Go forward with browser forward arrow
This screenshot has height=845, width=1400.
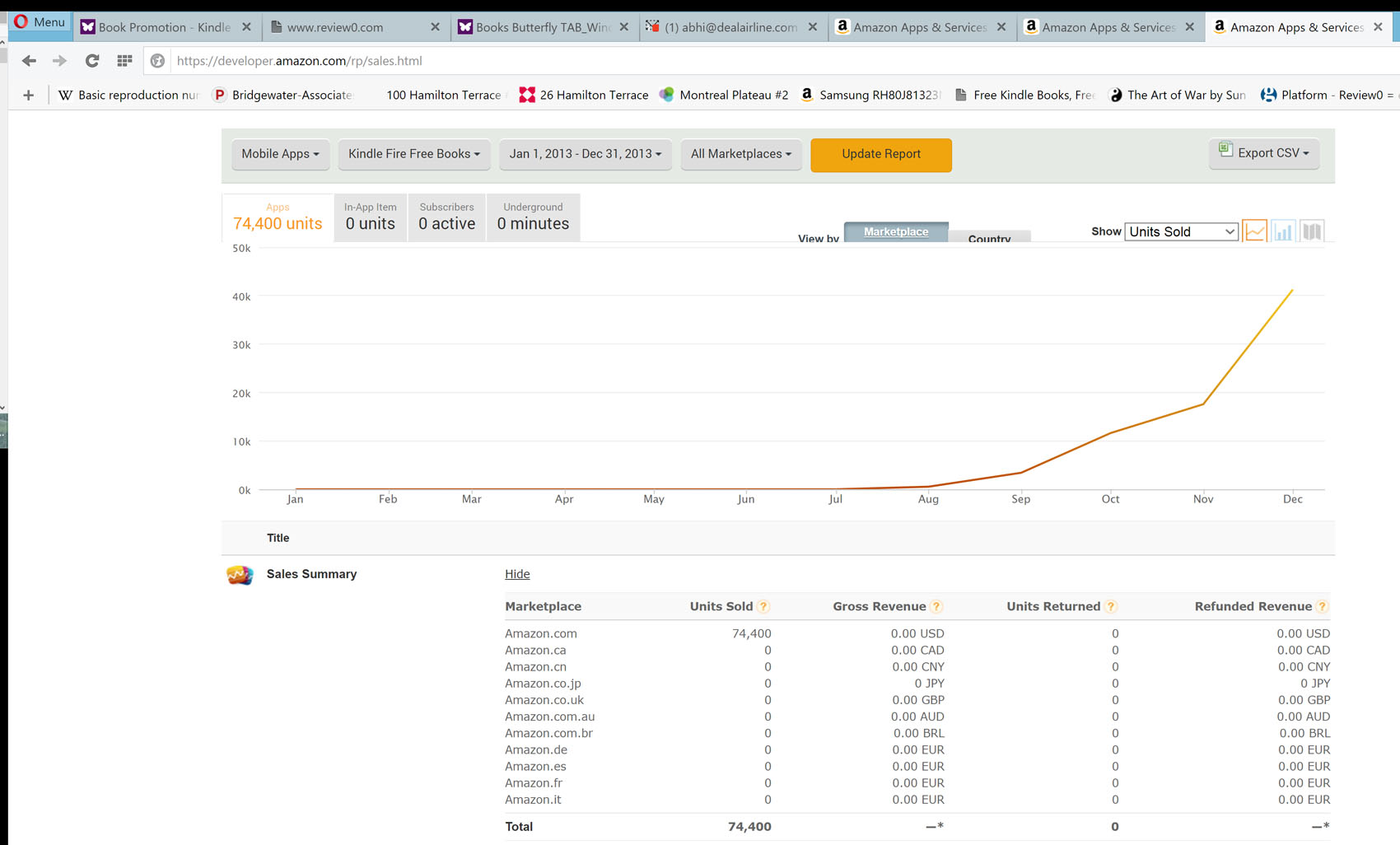point(59,61)
